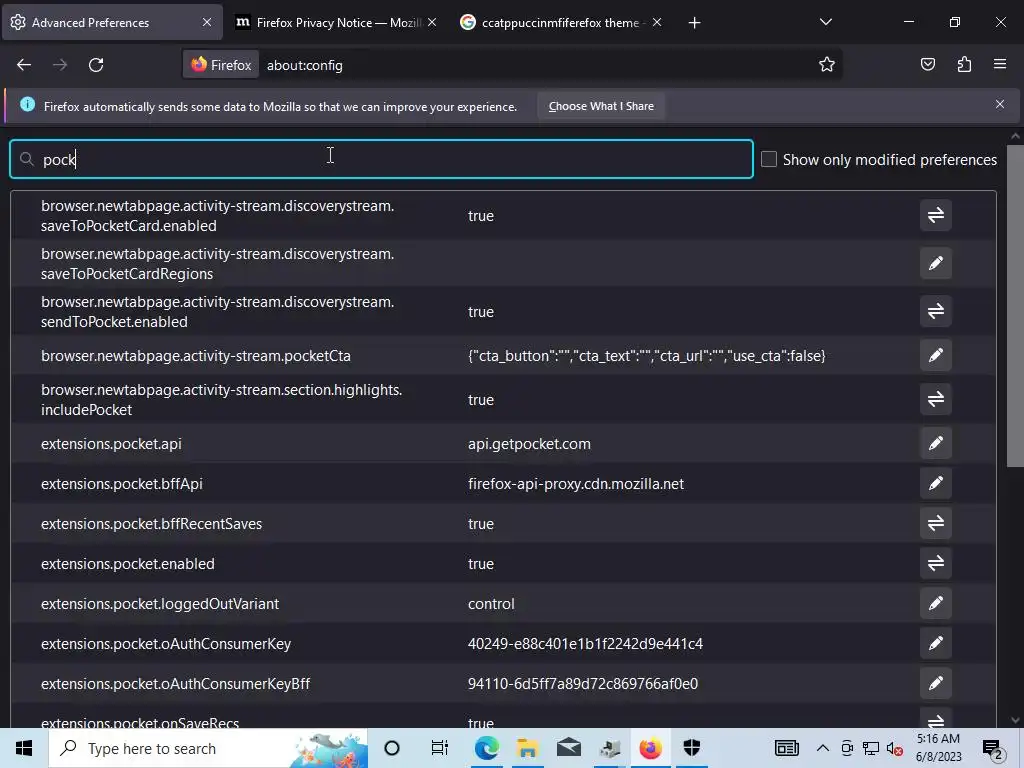1024x768 pixels.
Task: Edit the pocketCta preference value
Action: coord(935,355)
